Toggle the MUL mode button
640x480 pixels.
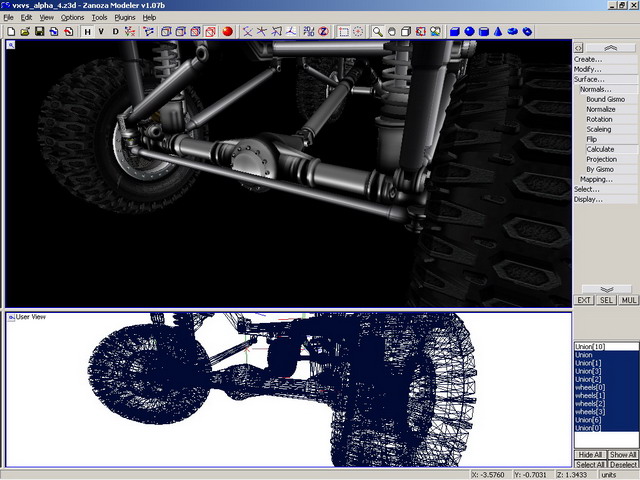[628, 300]
